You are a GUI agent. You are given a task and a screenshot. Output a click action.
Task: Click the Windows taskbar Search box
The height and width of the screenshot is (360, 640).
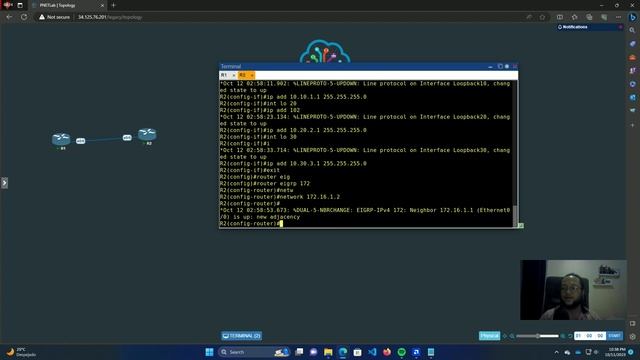click(x=254, y=352)
